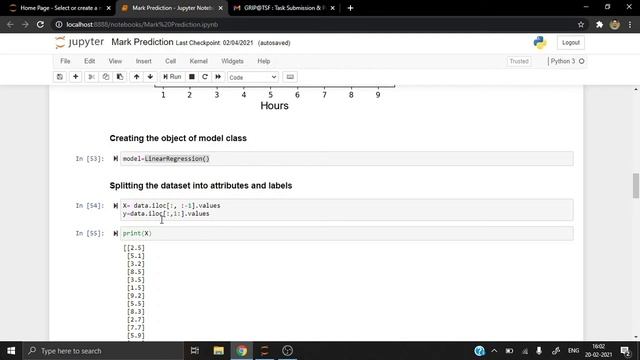
Task: Switch to the GRIP@TSF Task Submission tab
Action: (284, 8)
